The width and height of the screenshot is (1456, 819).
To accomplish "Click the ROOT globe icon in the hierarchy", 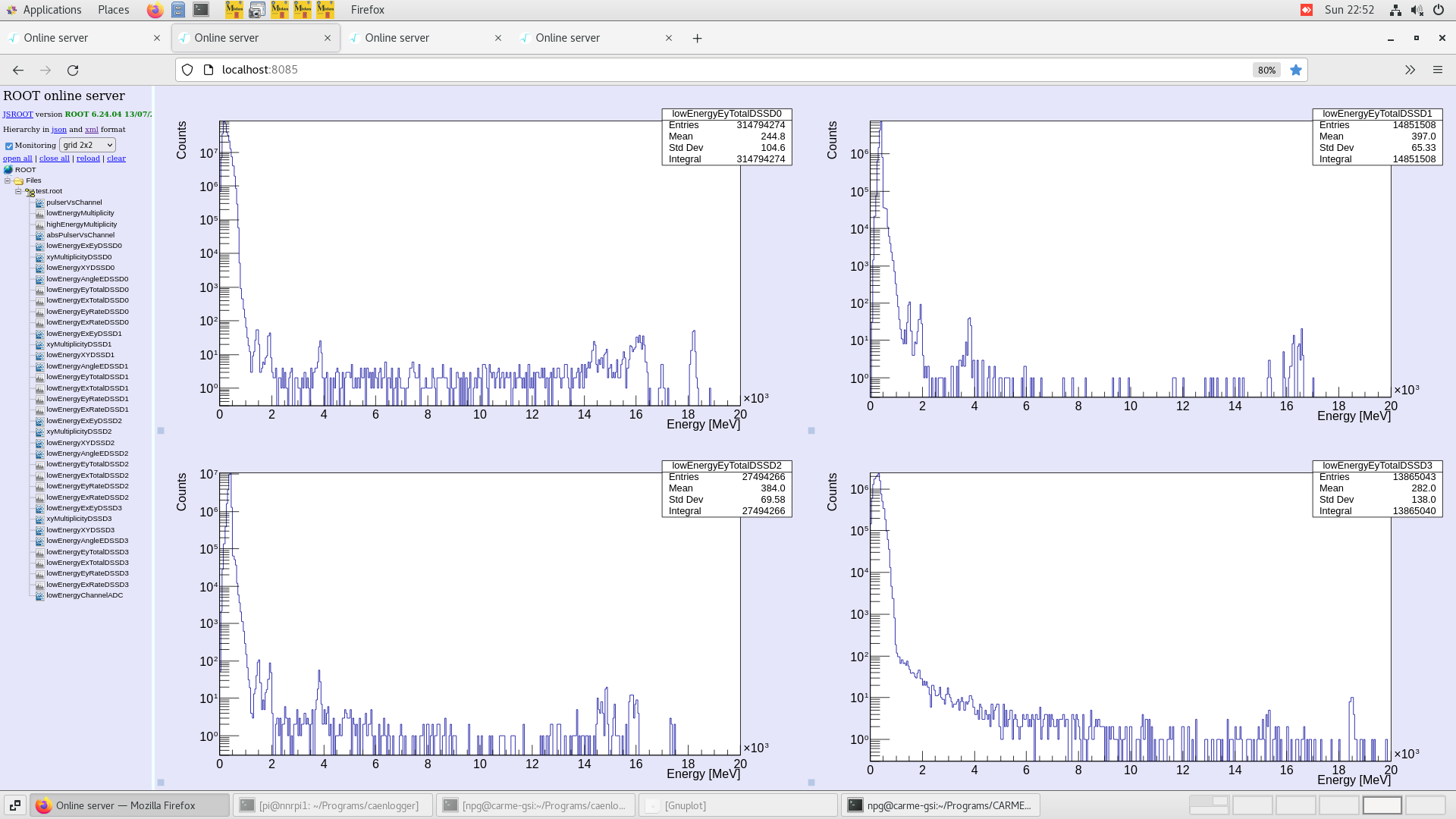I will [8, 170].
